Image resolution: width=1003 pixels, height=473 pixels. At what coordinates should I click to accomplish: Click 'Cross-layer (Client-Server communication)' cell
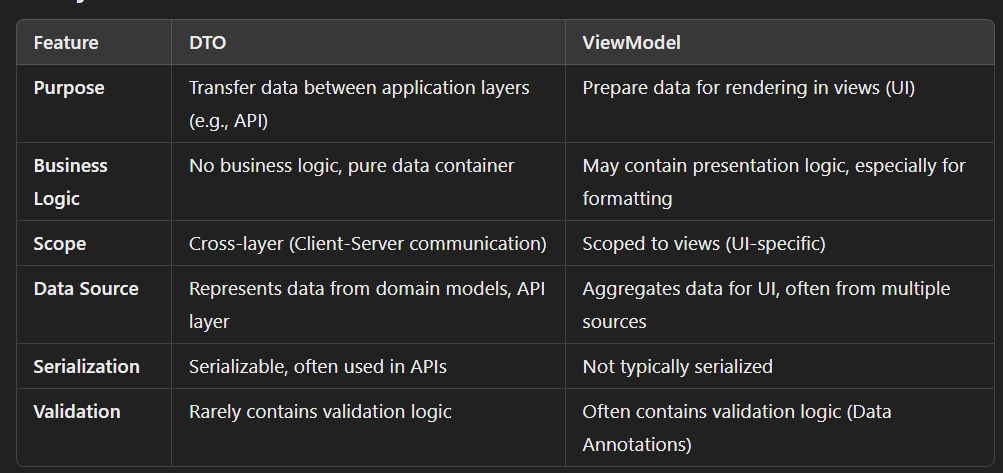click(368, 244)
